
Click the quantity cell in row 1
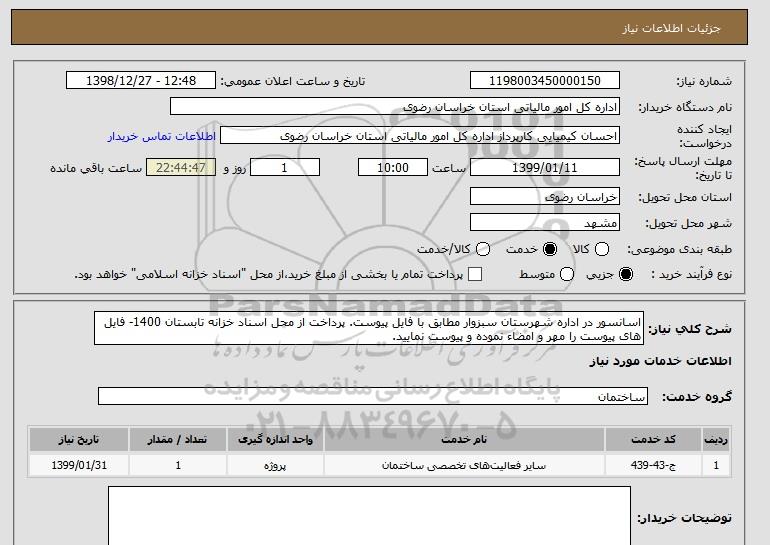[178, 465]
